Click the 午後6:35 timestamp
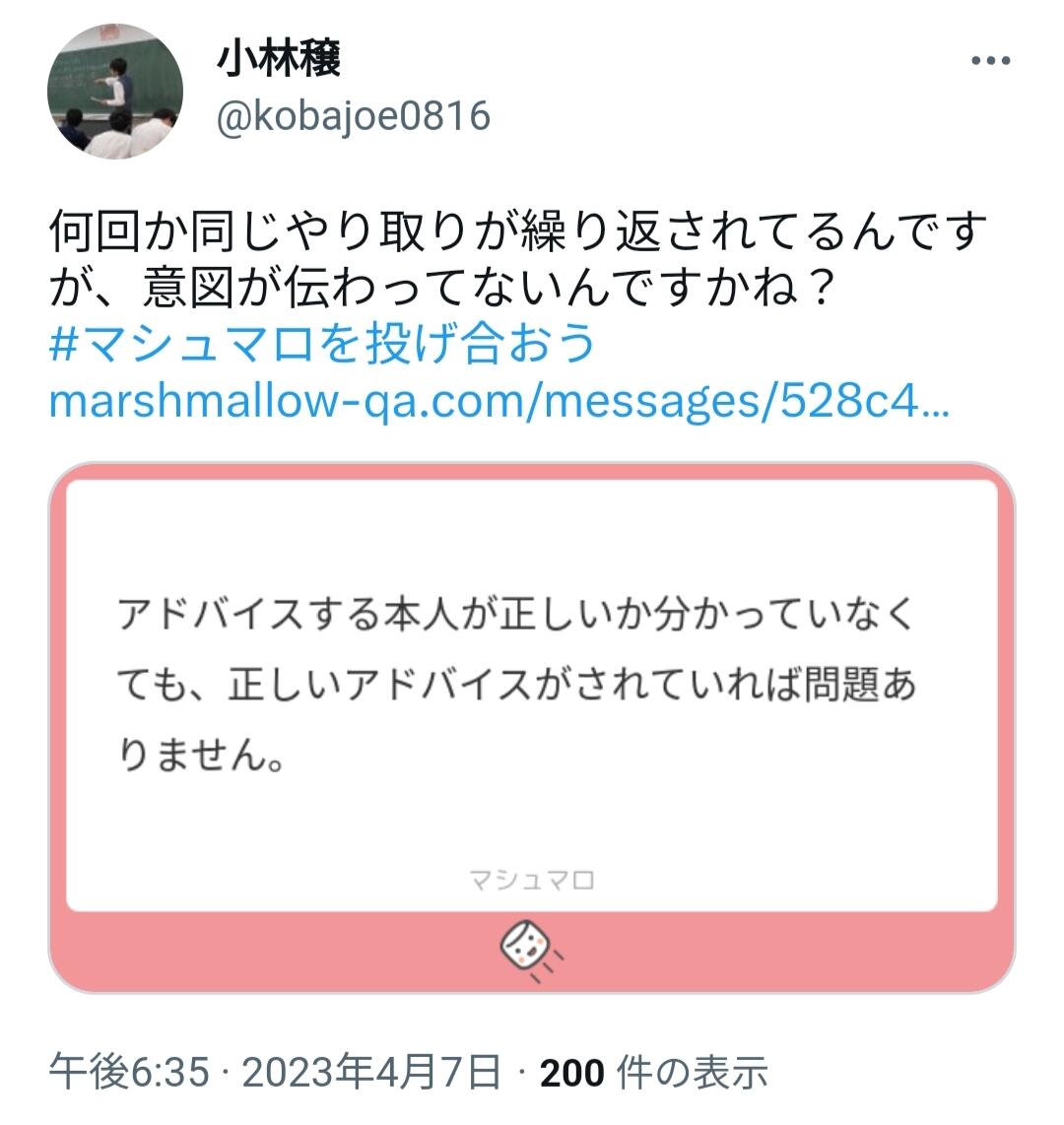 pos(129,1072)
